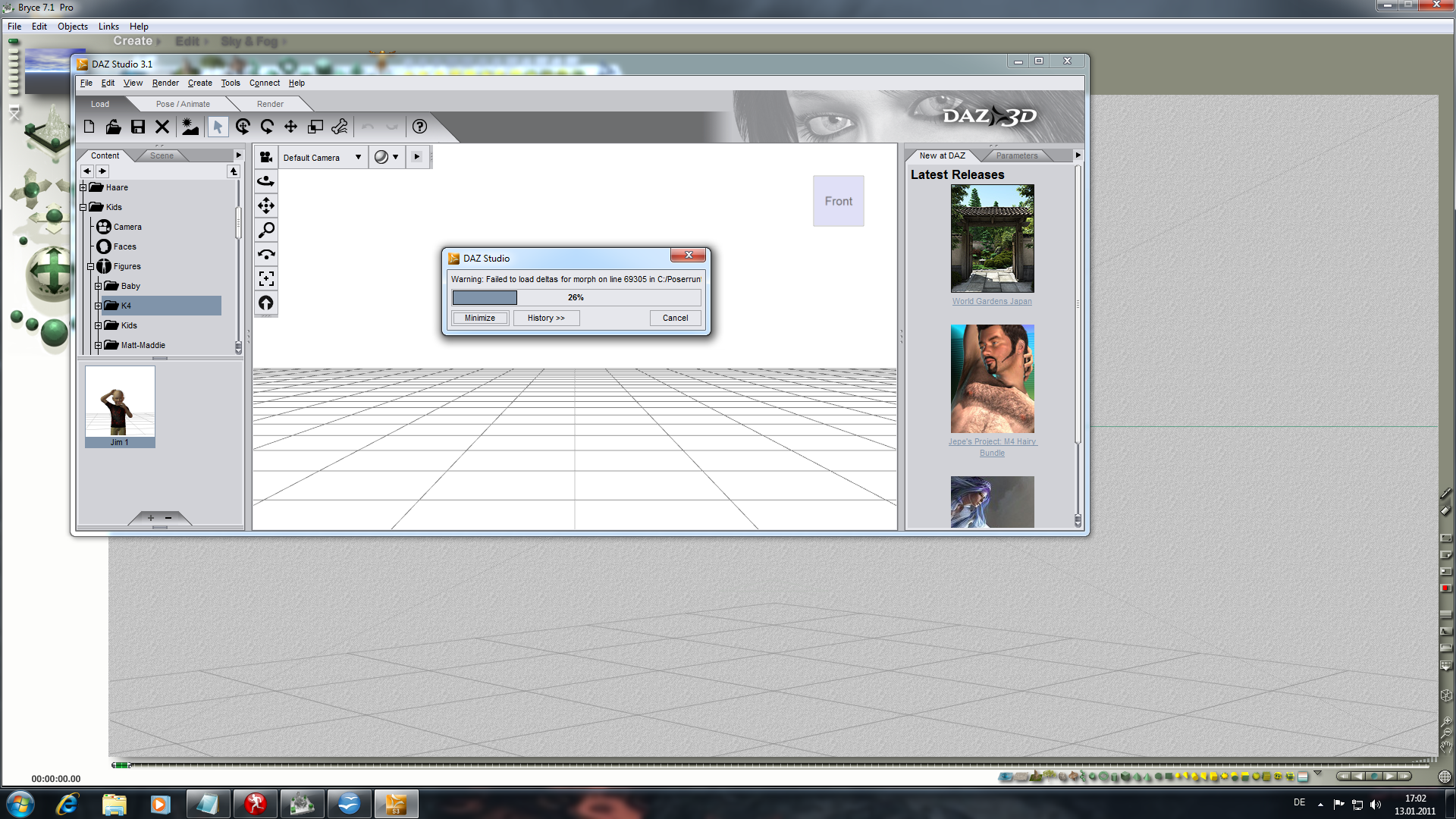Switch to the Pose / Animate tab
1456x819 pixels.
click(183, 104)
